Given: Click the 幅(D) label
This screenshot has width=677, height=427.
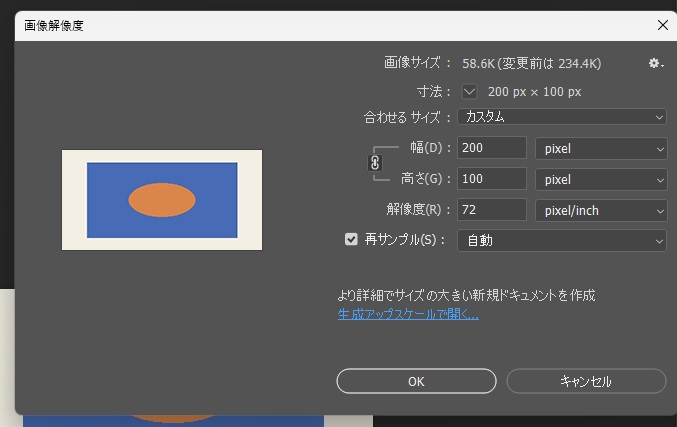Looking at the screenshot, I should coord(430,148).
